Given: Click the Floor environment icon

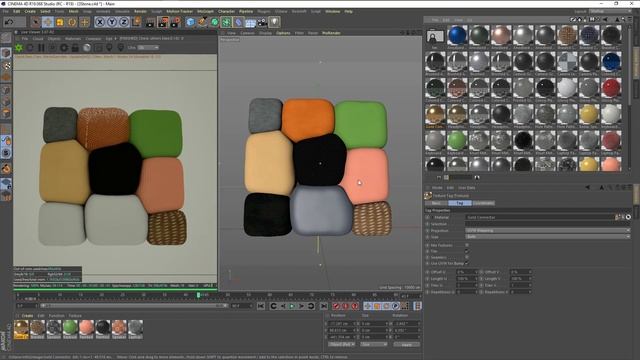Looking at the screenshot, I should (250, 22).
